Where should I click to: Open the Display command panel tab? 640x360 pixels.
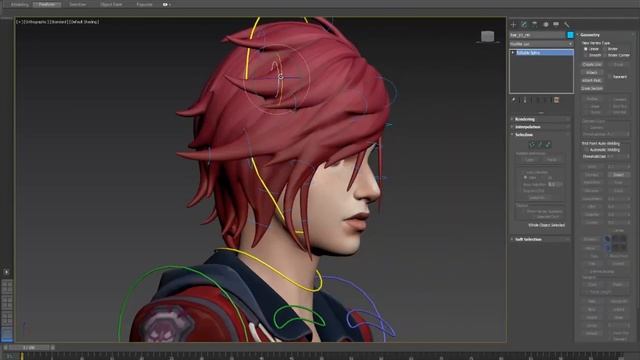tap(556, 24)
